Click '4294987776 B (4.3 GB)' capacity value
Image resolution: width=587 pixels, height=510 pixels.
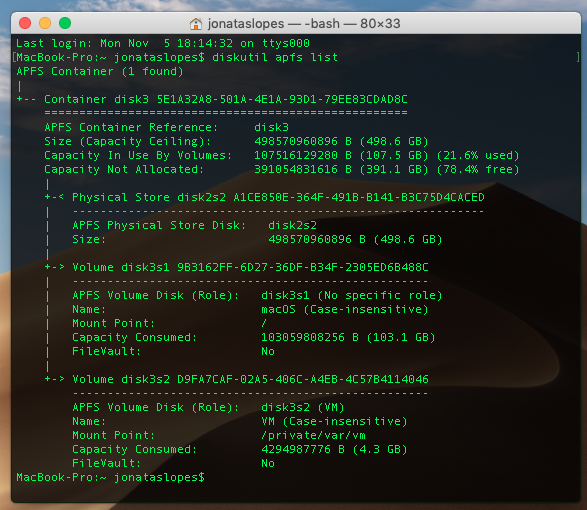334,449
